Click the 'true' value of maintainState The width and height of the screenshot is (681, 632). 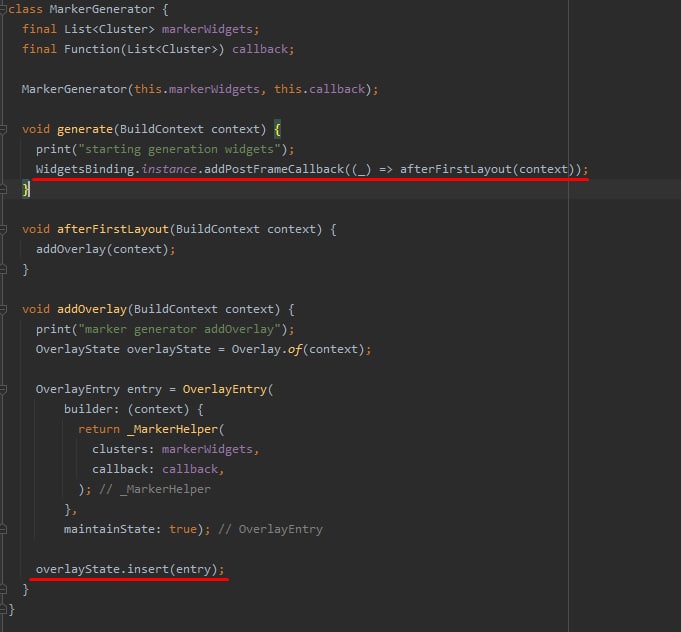[182, 529]
